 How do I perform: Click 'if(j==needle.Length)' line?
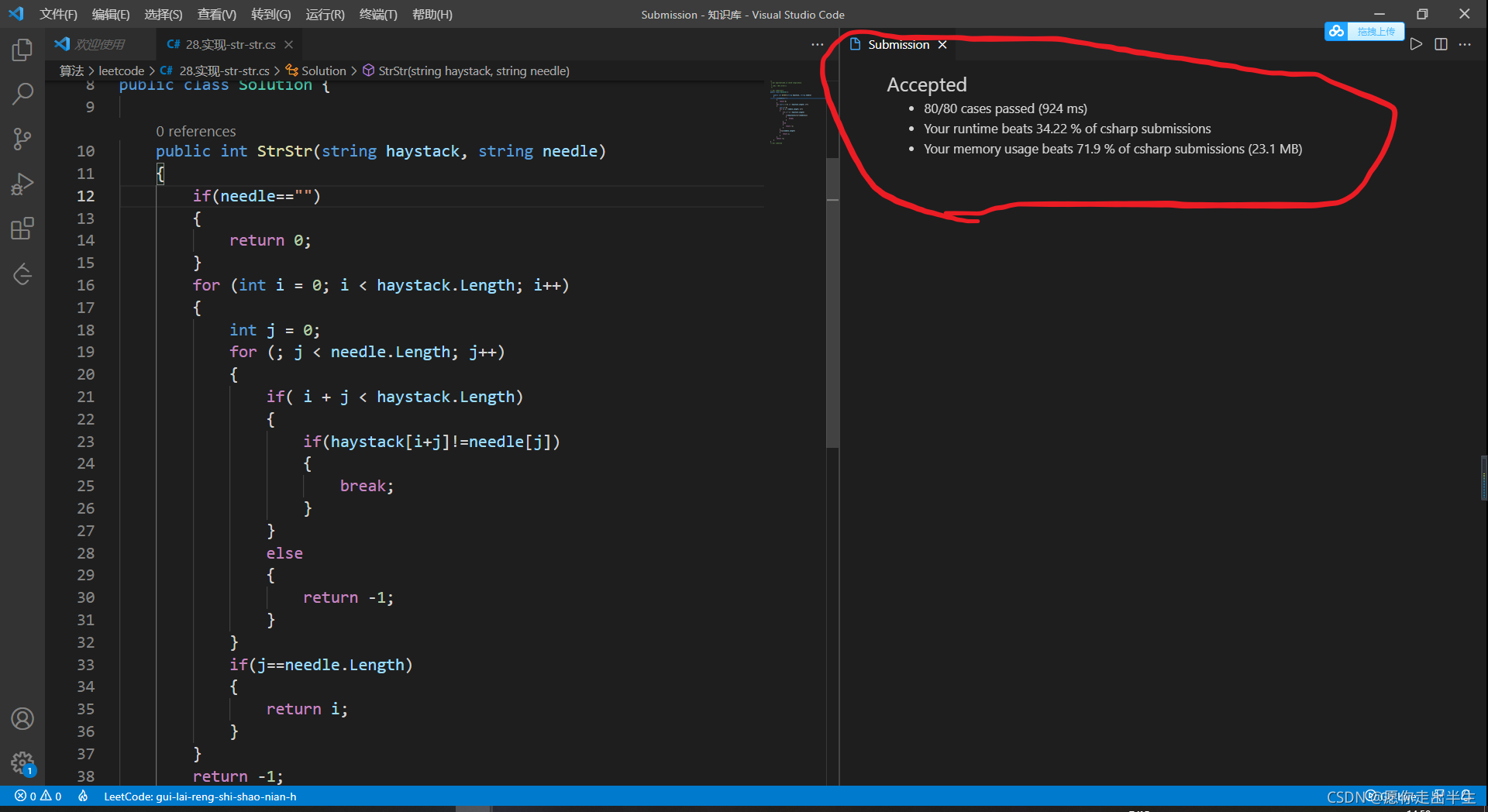[321, 665]
